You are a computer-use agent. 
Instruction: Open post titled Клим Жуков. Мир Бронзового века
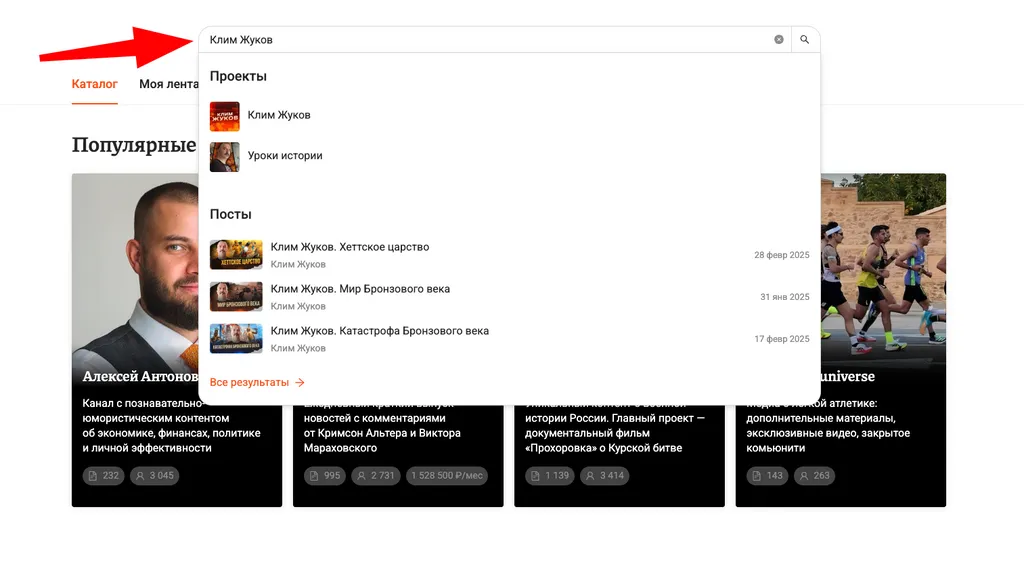coord(360,289)
